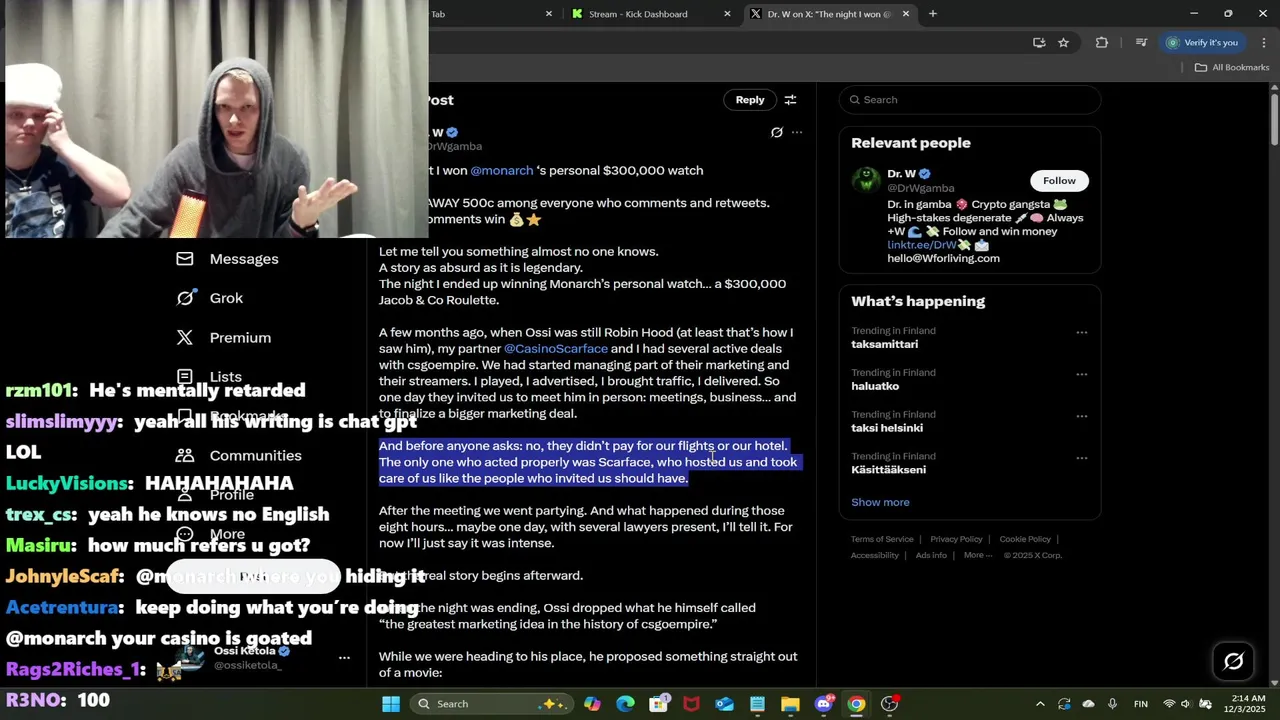Viewport: 1280px width, 720px height.
Task: Open the @CasinoScarface mention link
Action: pyautogui.click(x=556, y=349)
